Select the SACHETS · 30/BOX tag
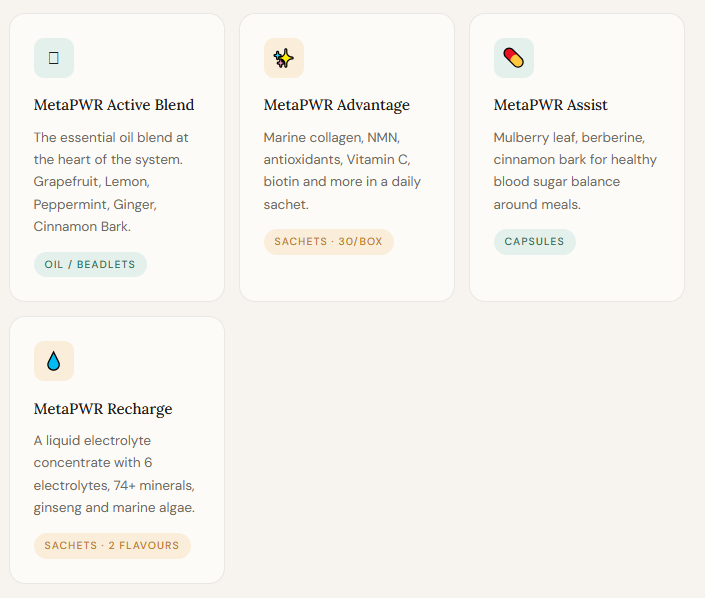 coord(329,242)
